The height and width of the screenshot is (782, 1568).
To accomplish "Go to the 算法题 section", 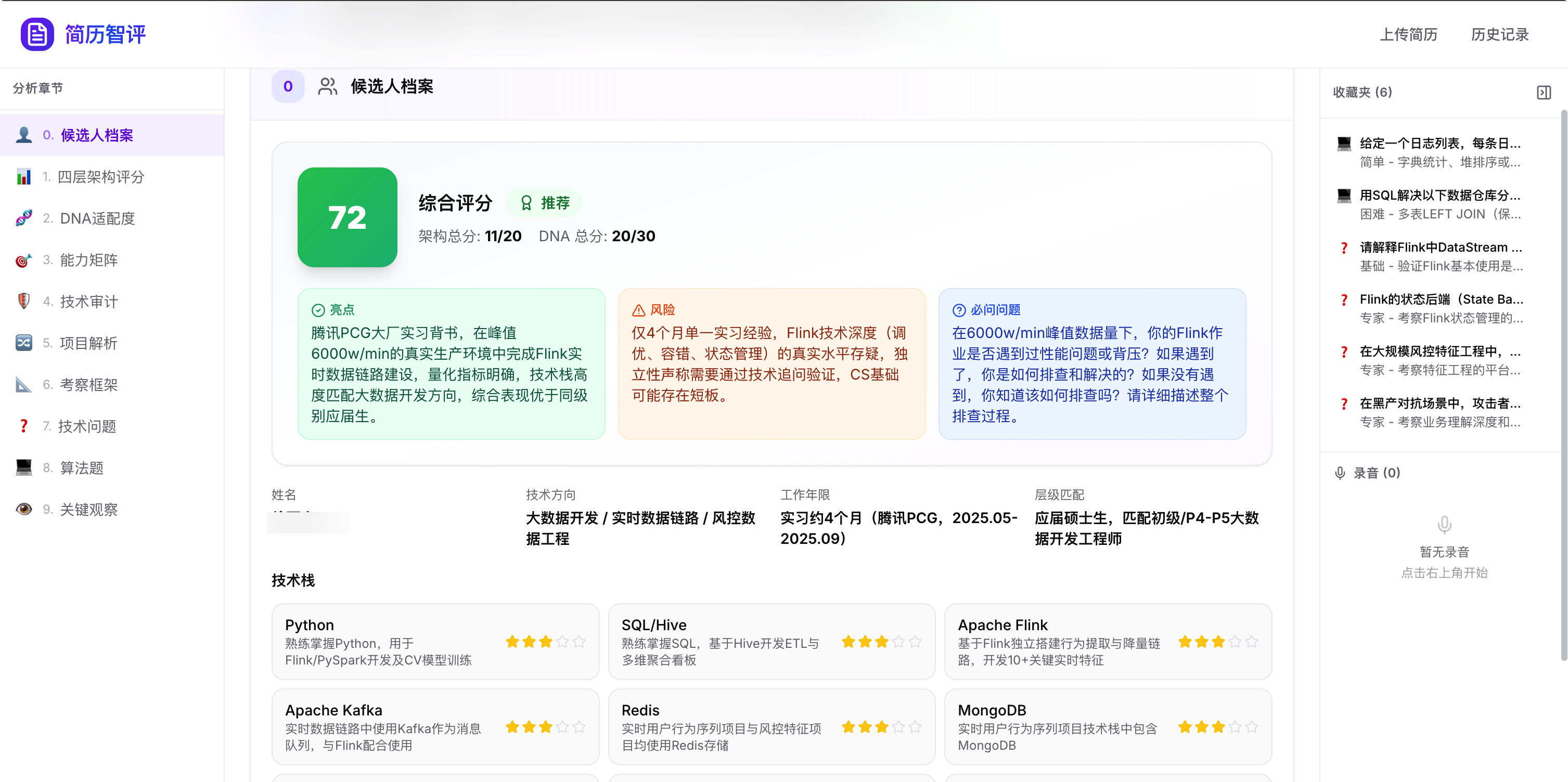I will click(x=82, y=468).
